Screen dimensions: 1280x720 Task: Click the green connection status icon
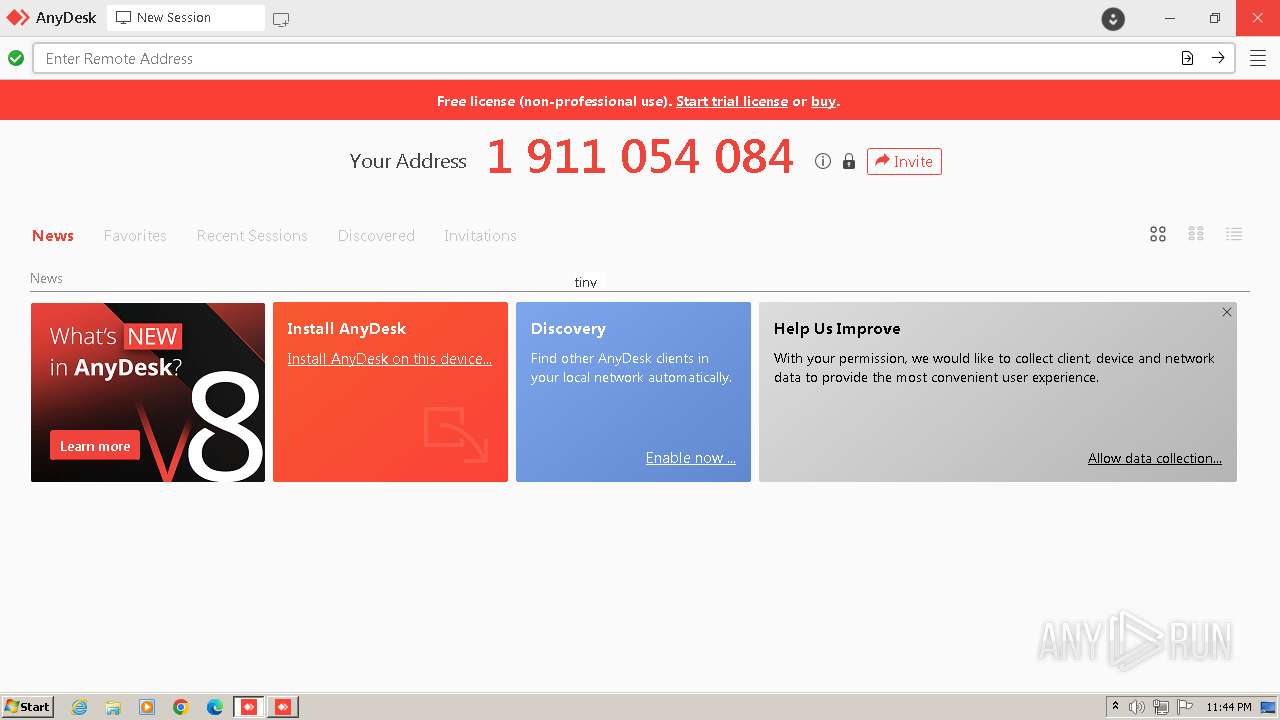pyautogui.click(x=16, y=58)
